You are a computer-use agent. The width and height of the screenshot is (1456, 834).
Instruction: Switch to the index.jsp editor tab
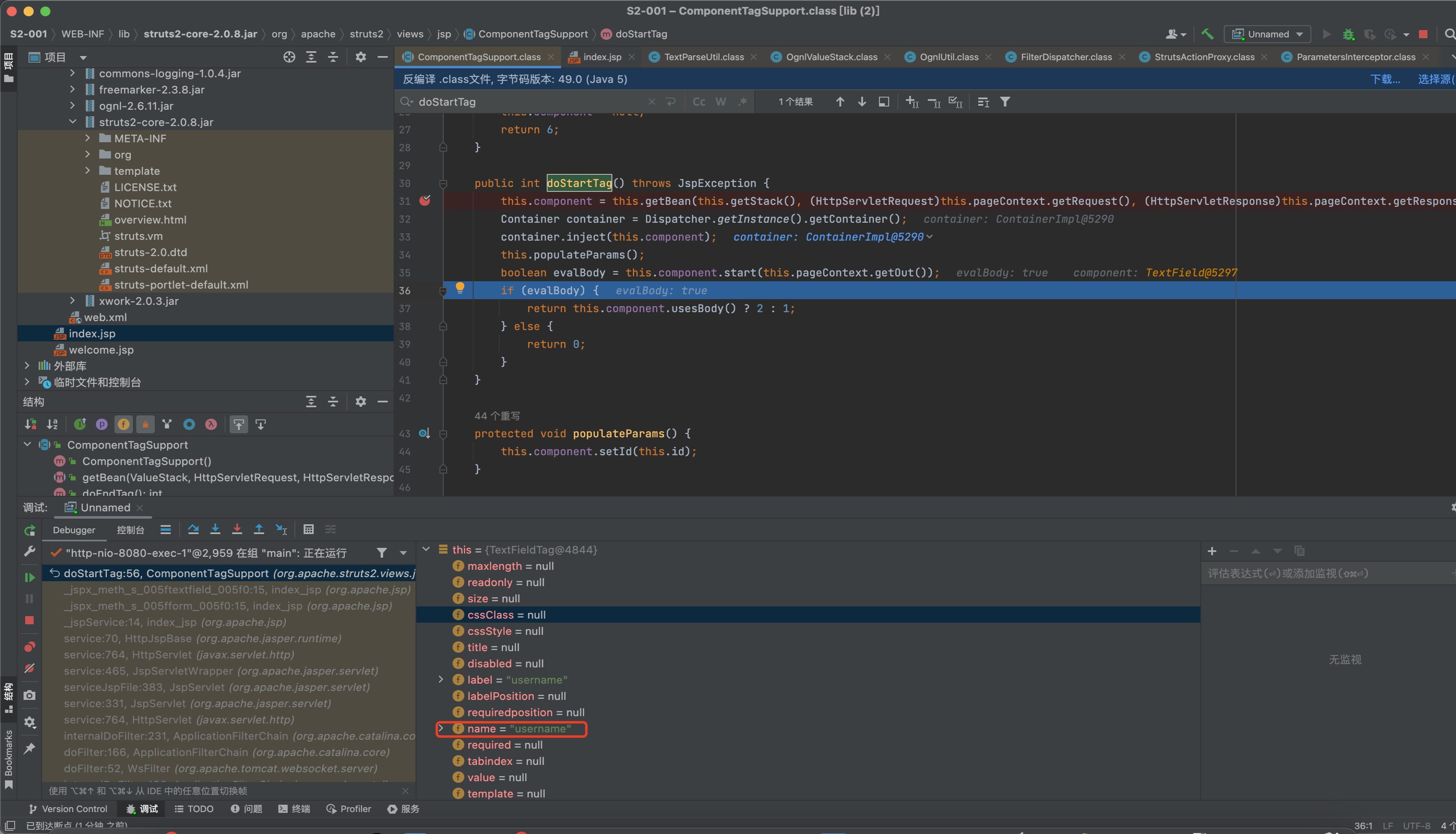click(601, 57)
